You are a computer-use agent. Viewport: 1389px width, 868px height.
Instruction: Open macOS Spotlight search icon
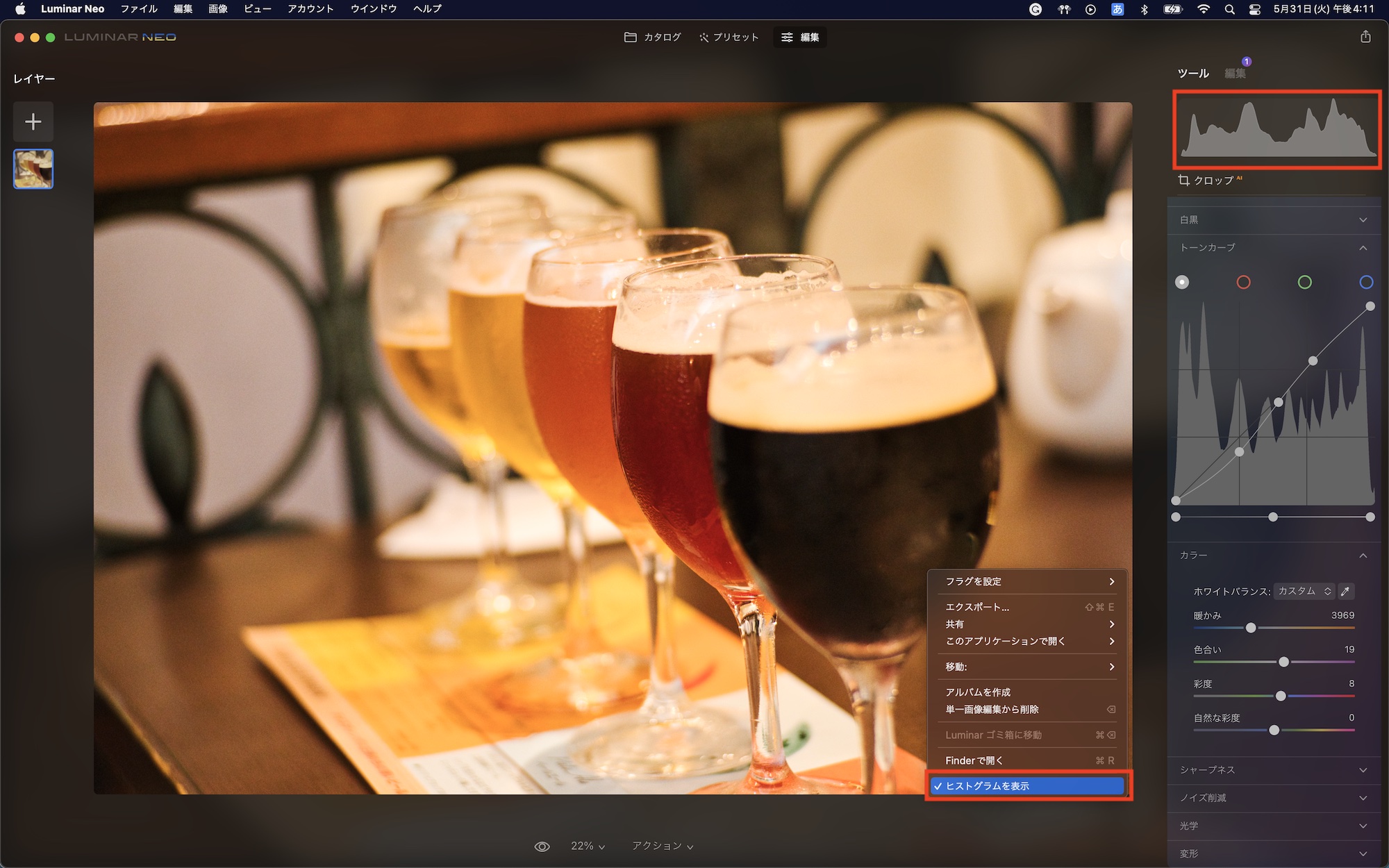click(1229, 9)
